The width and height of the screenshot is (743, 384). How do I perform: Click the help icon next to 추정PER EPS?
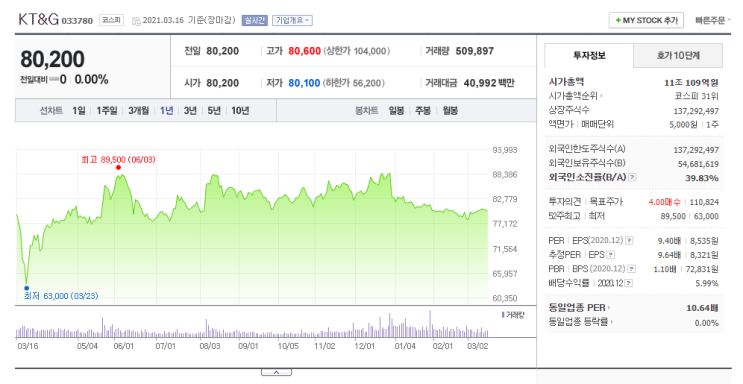coord(611,255)
